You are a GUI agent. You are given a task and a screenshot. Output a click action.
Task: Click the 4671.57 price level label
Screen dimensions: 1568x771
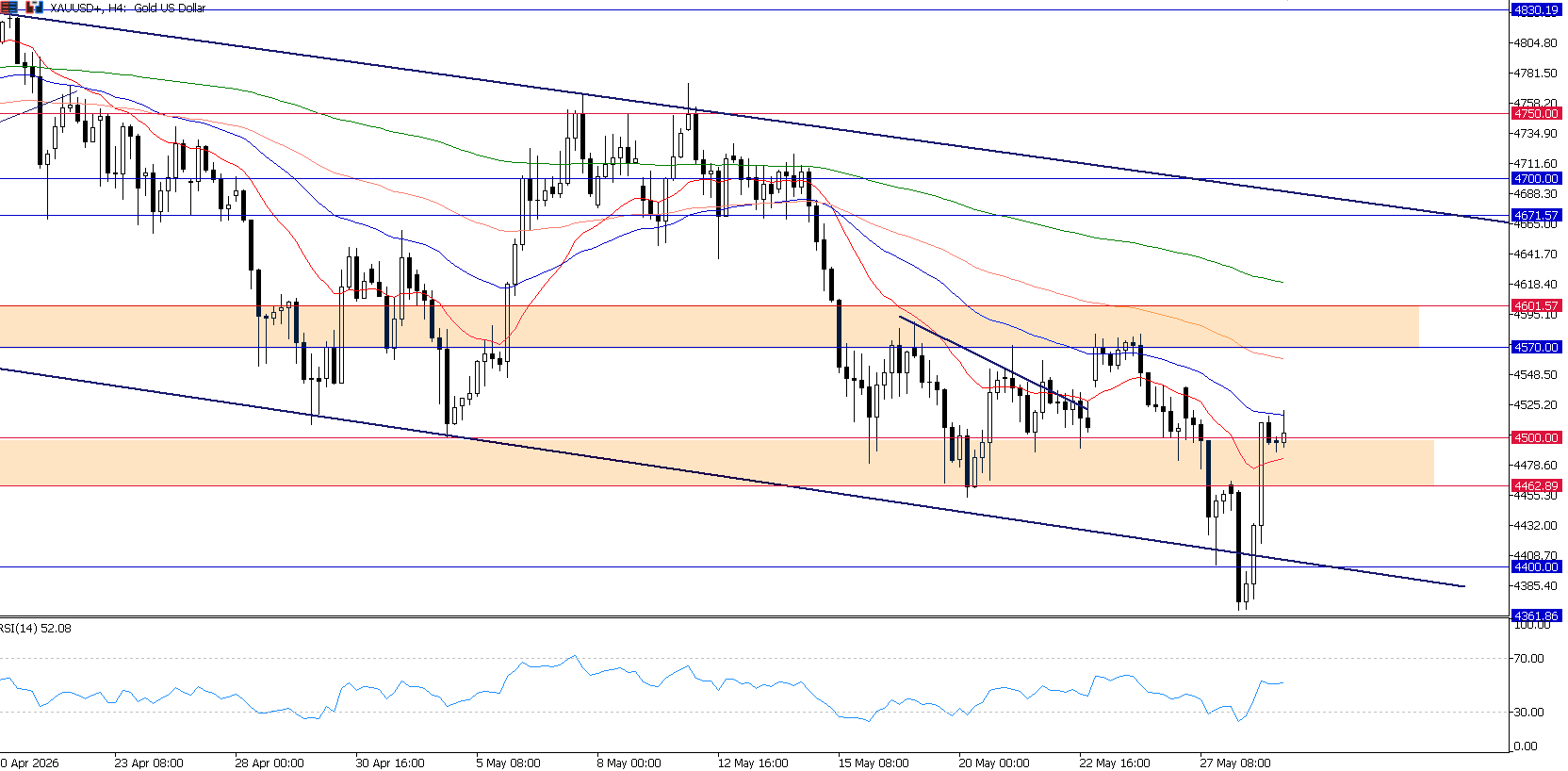[1535, 216]
